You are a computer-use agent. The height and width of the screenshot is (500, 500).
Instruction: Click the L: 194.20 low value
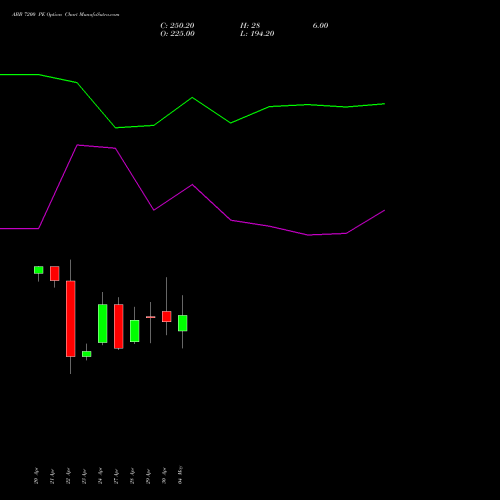coord(257,34)
